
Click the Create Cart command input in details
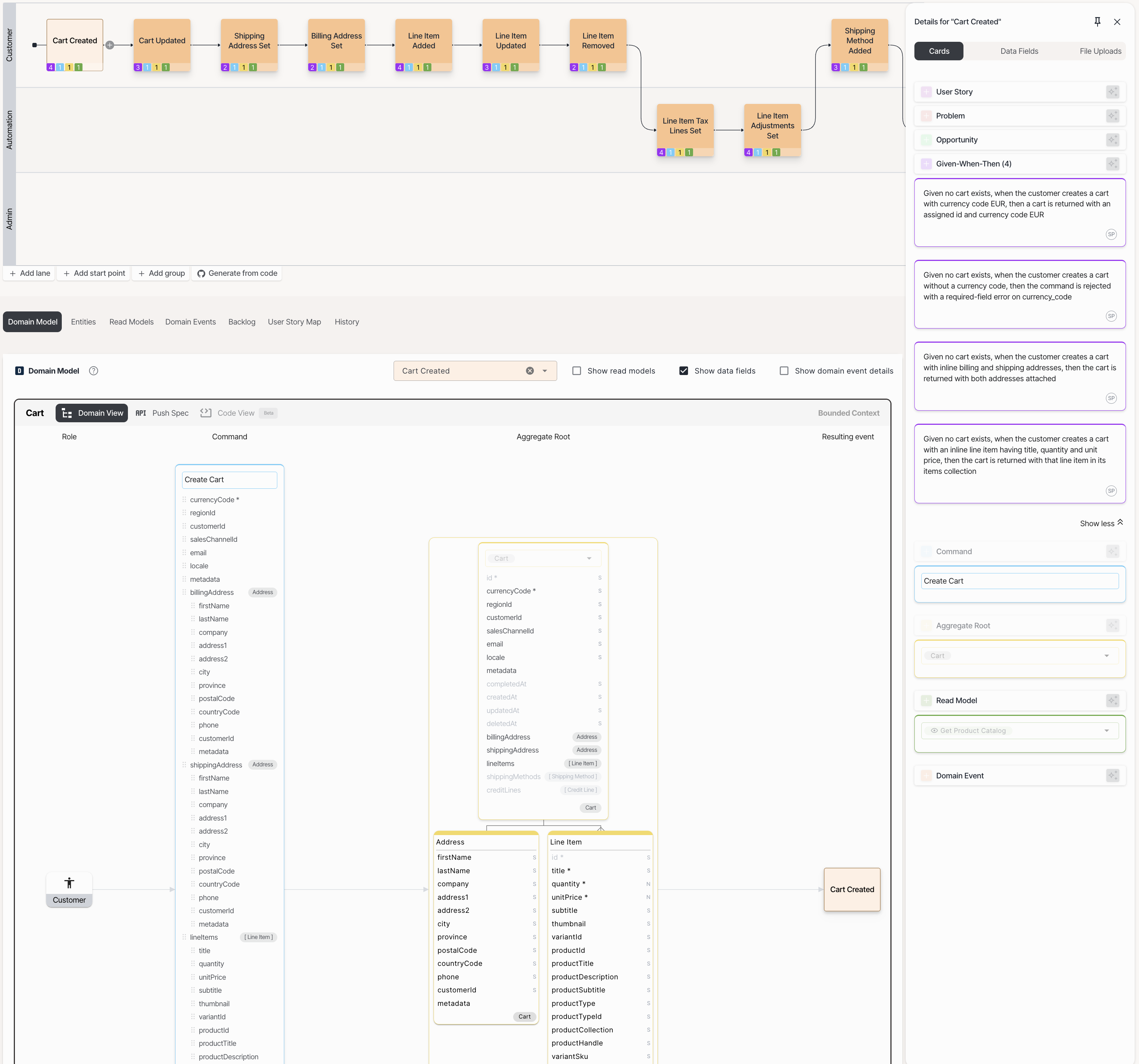tap(1019, 581)
